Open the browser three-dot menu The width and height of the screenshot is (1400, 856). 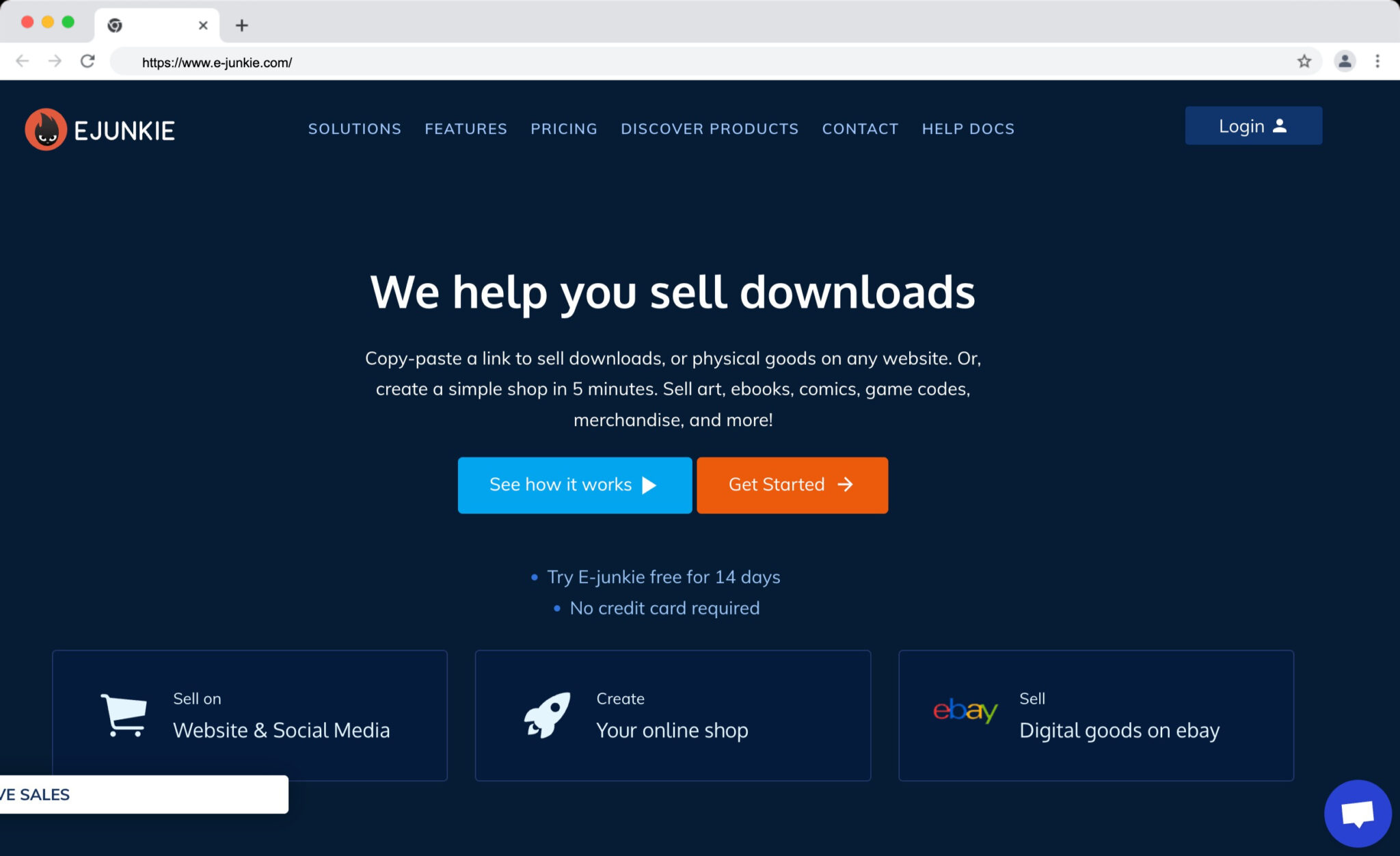[1377, 62]
